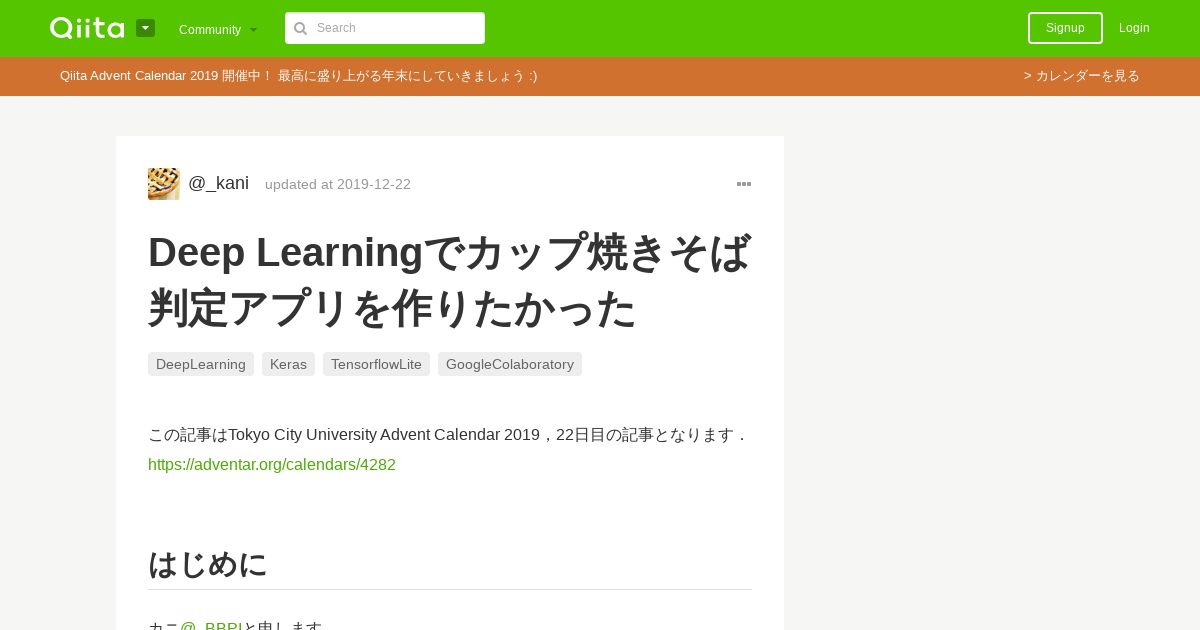Image resolution: width=1200 pixels, height=630 pixels.
Task: Open the adventar.org/calendars/4282 link
Action: click(272, 465)
